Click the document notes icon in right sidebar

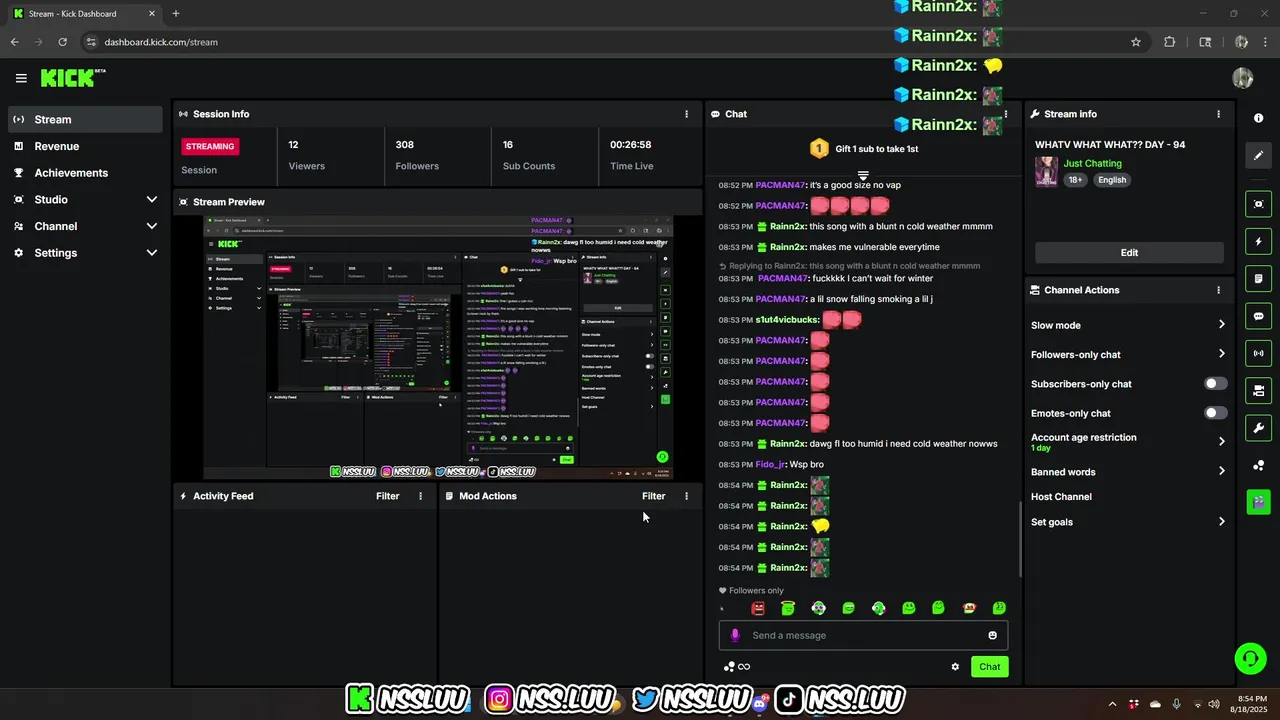1258,278
